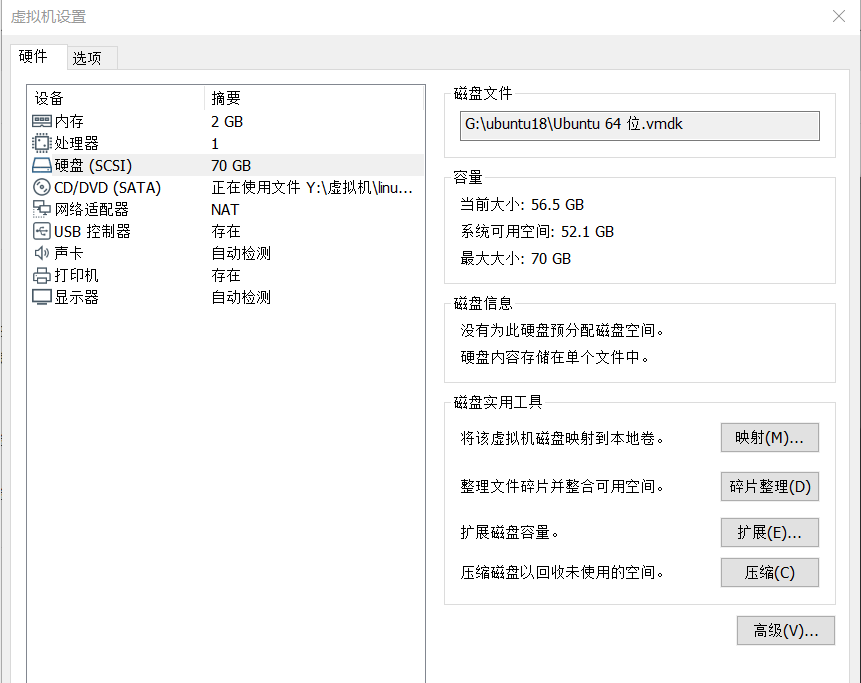Viewport: 861px width, 683px height.
Task: Click the 系统可用空间: 52.1 GB text
Action: coord(537,232)
